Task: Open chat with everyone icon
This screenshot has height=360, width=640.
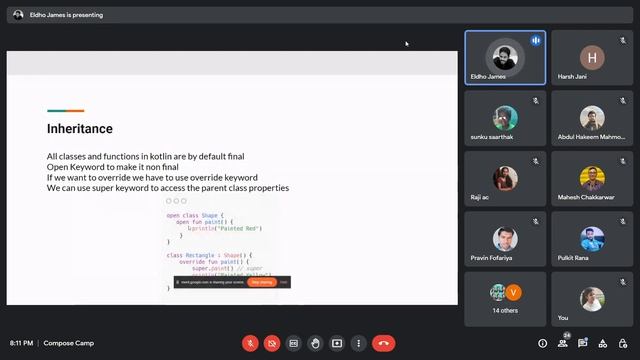Action: coord(582,344)
